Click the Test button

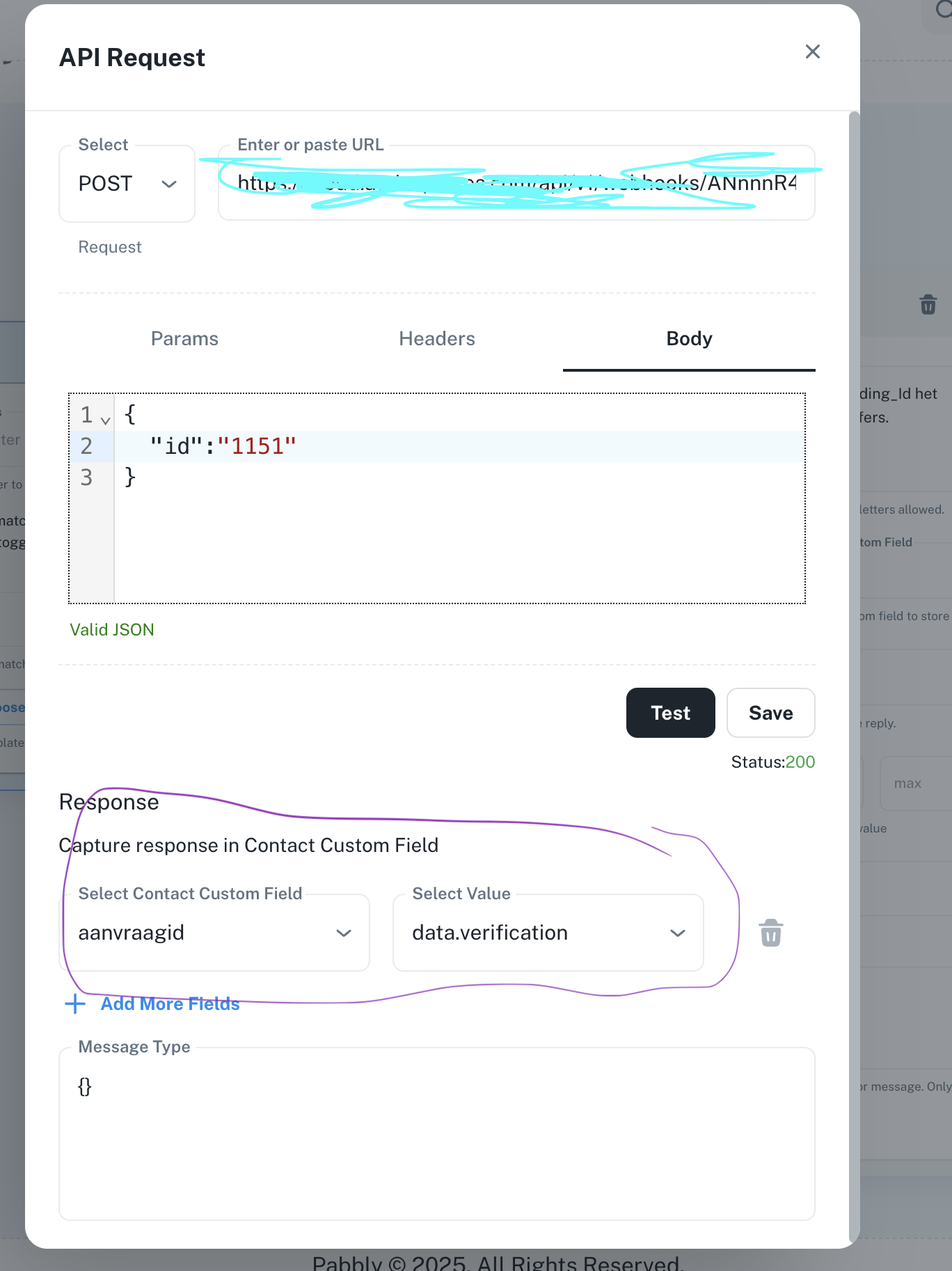pyautogui.click(x=670, y=713)
